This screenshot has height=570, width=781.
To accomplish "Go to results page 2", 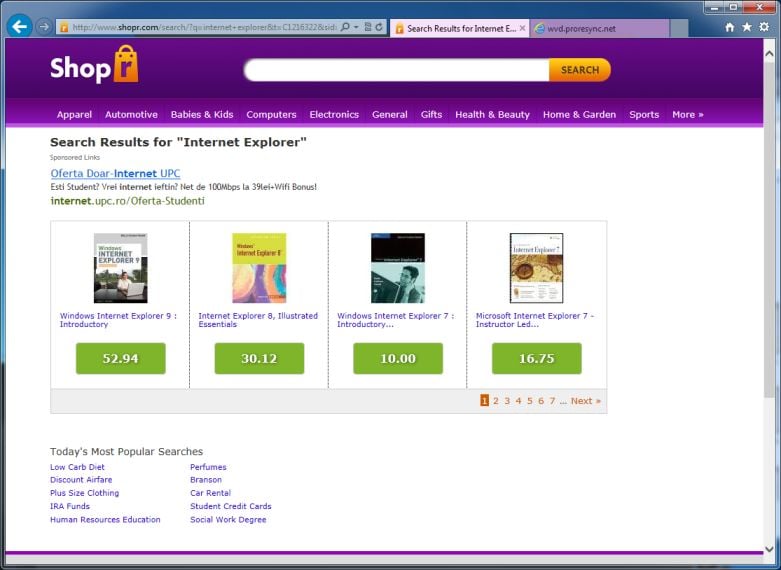I will (496, 401).
